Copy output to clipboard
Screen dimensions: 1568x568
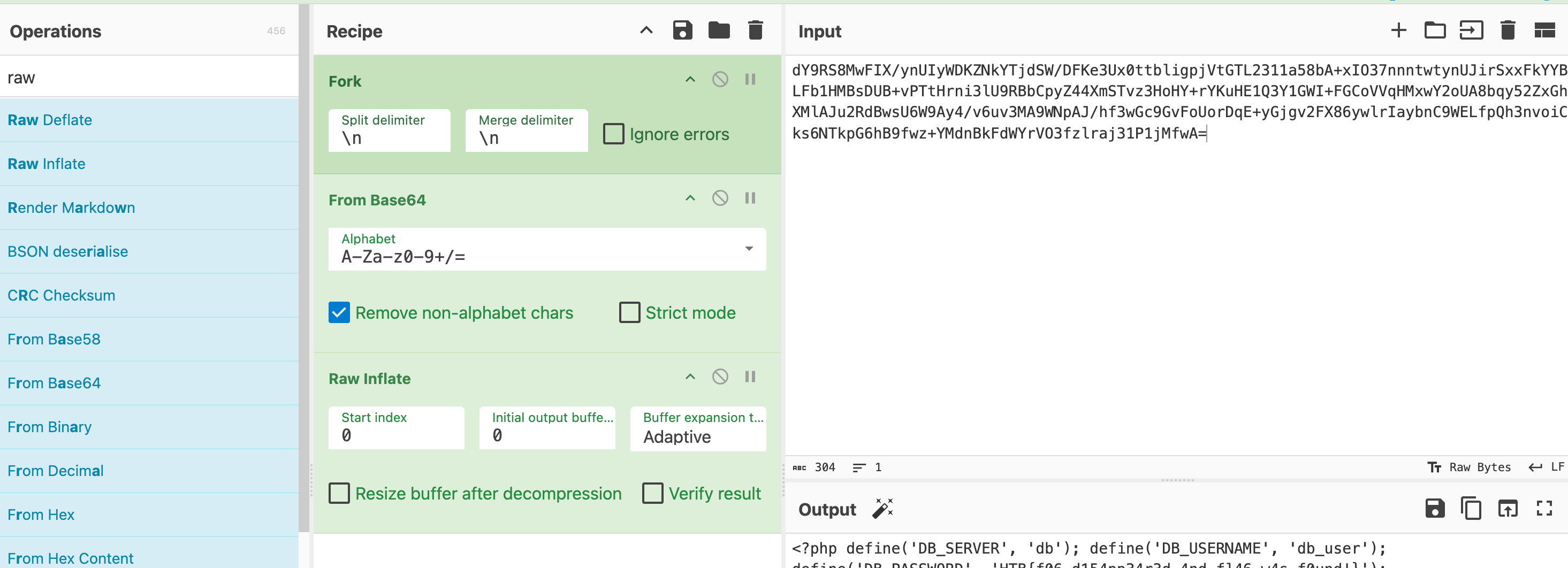(x=1471, y=509)
